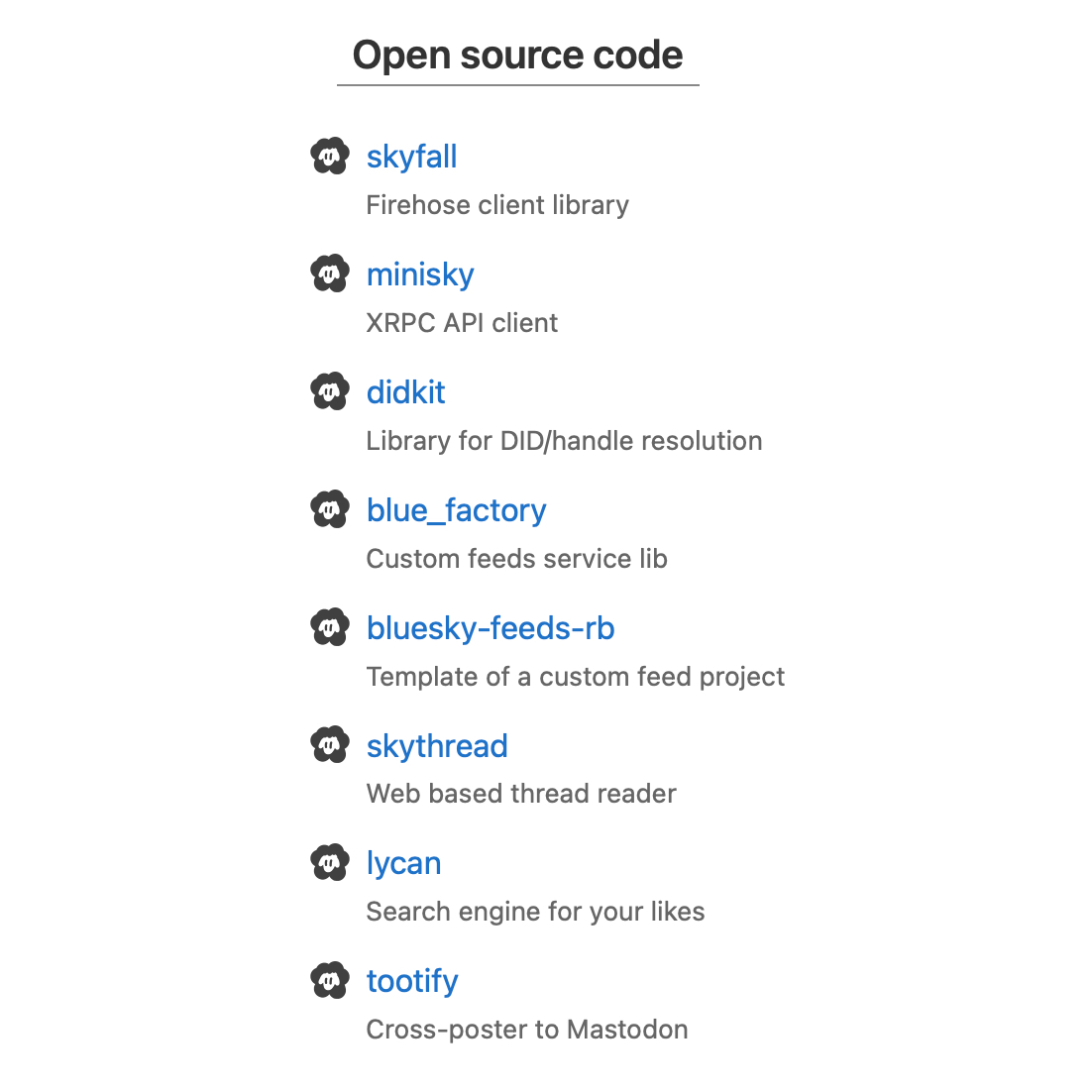Click the "Firehose client library" description text
Viewport: 1092px width, 1092px height.
497,205
